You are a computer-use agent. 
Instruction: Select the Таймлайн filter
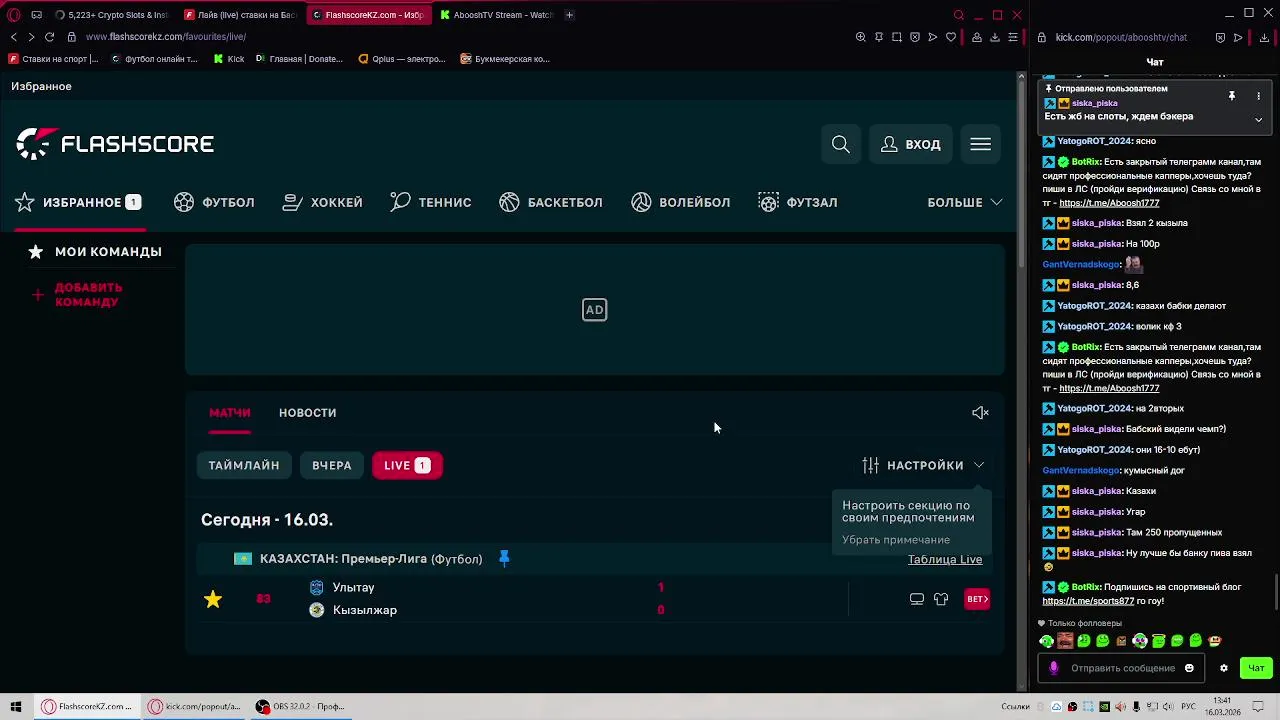click(244, 465)
